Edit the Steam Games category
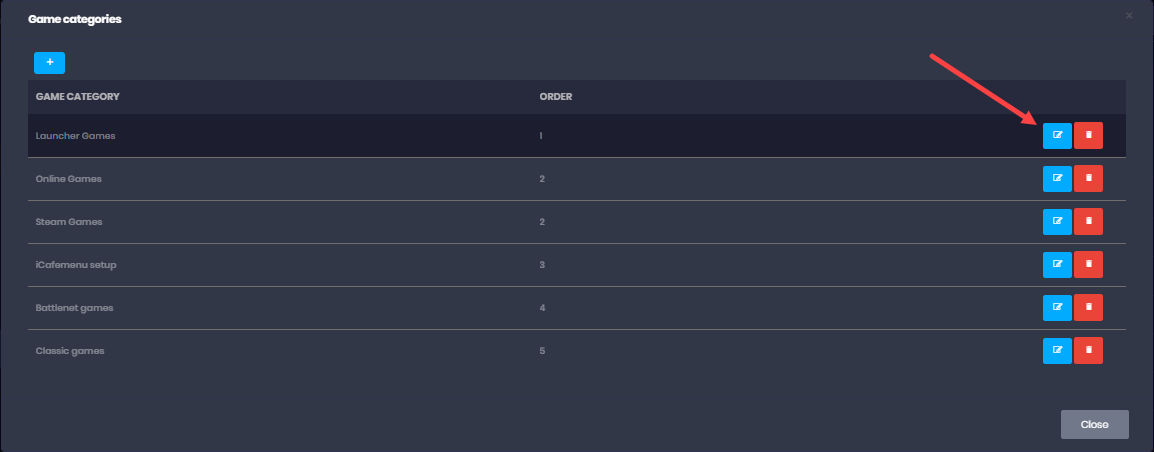Screen dimensions: 1154x452 click(1057, 222)
